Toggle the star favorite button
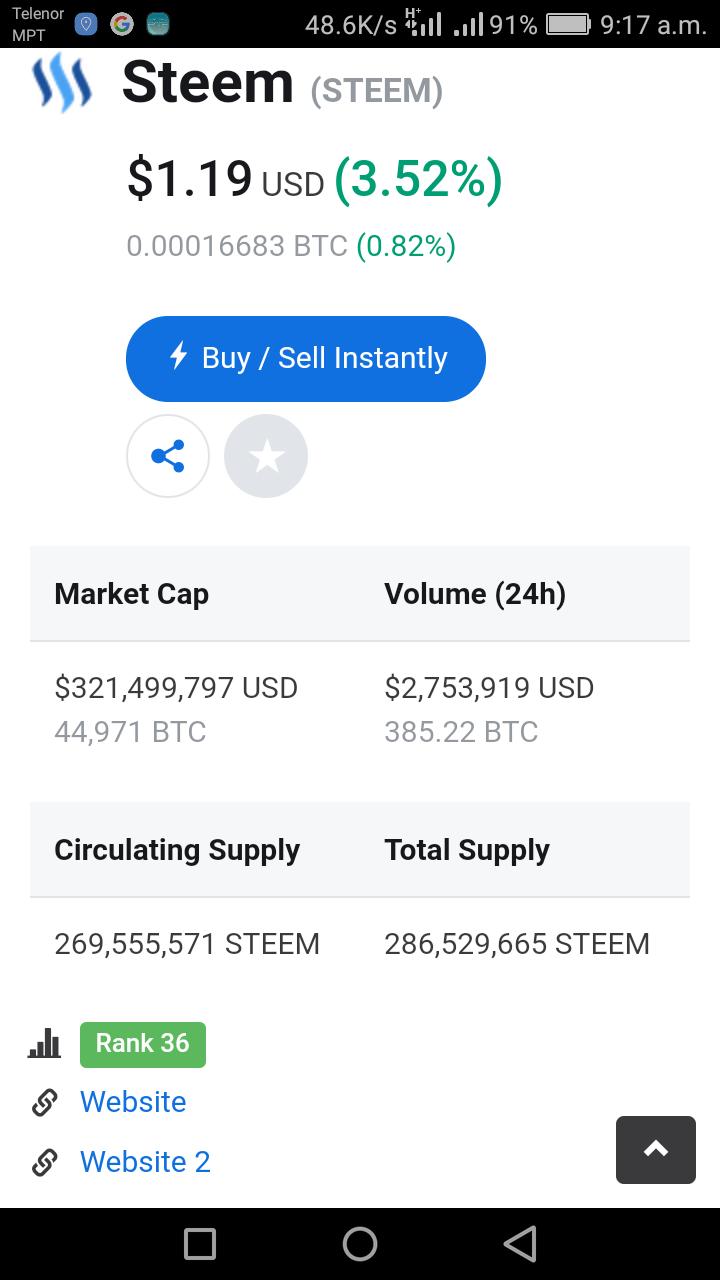The height and width of the screenshot is (1280, 720). click(x=266, y=457)
